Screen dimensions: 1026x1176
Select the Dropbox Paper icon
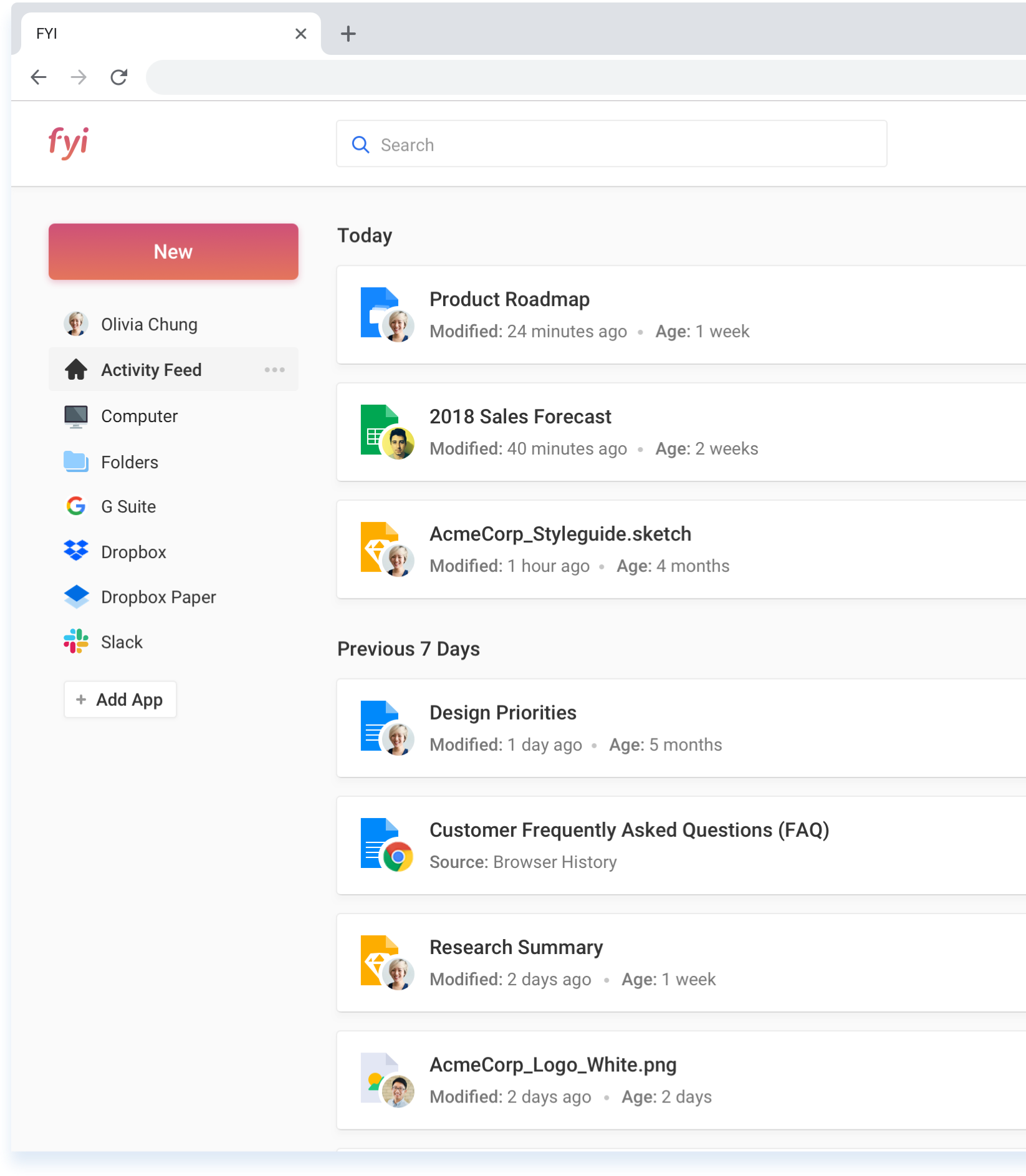76,597
